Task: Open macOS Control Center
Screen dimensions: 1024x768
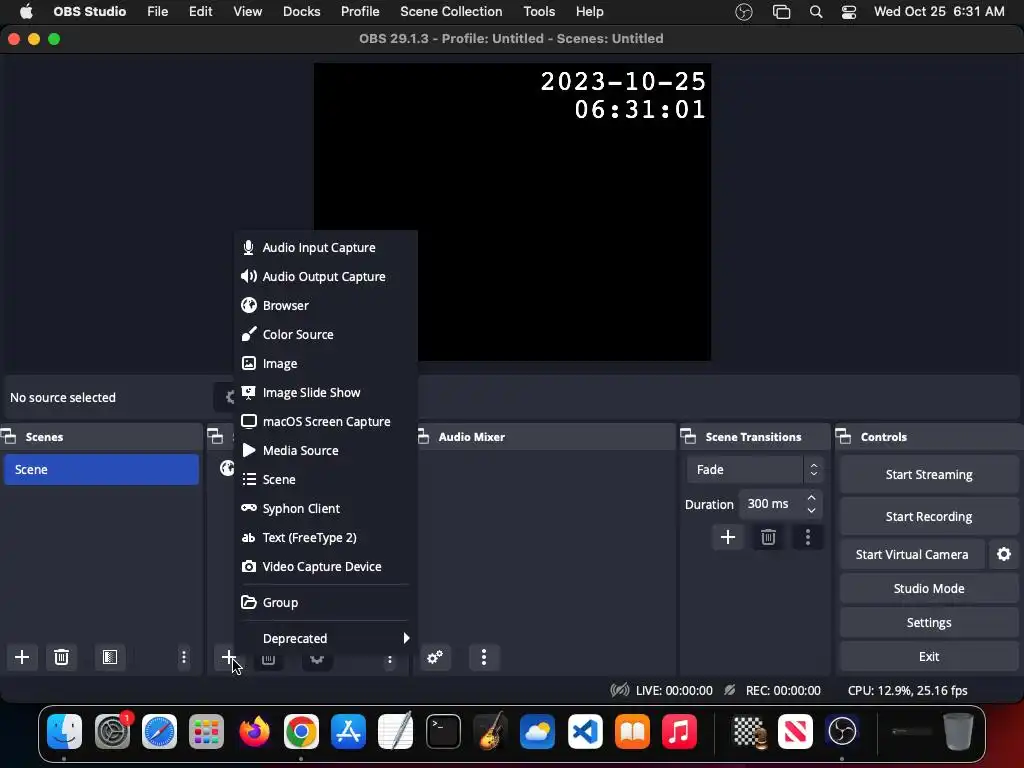Action: pos(849,12)
